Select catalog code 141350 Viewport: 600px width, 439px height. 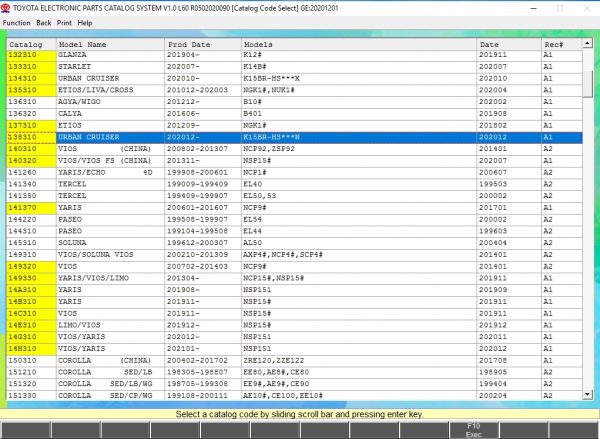pos(31,196)
